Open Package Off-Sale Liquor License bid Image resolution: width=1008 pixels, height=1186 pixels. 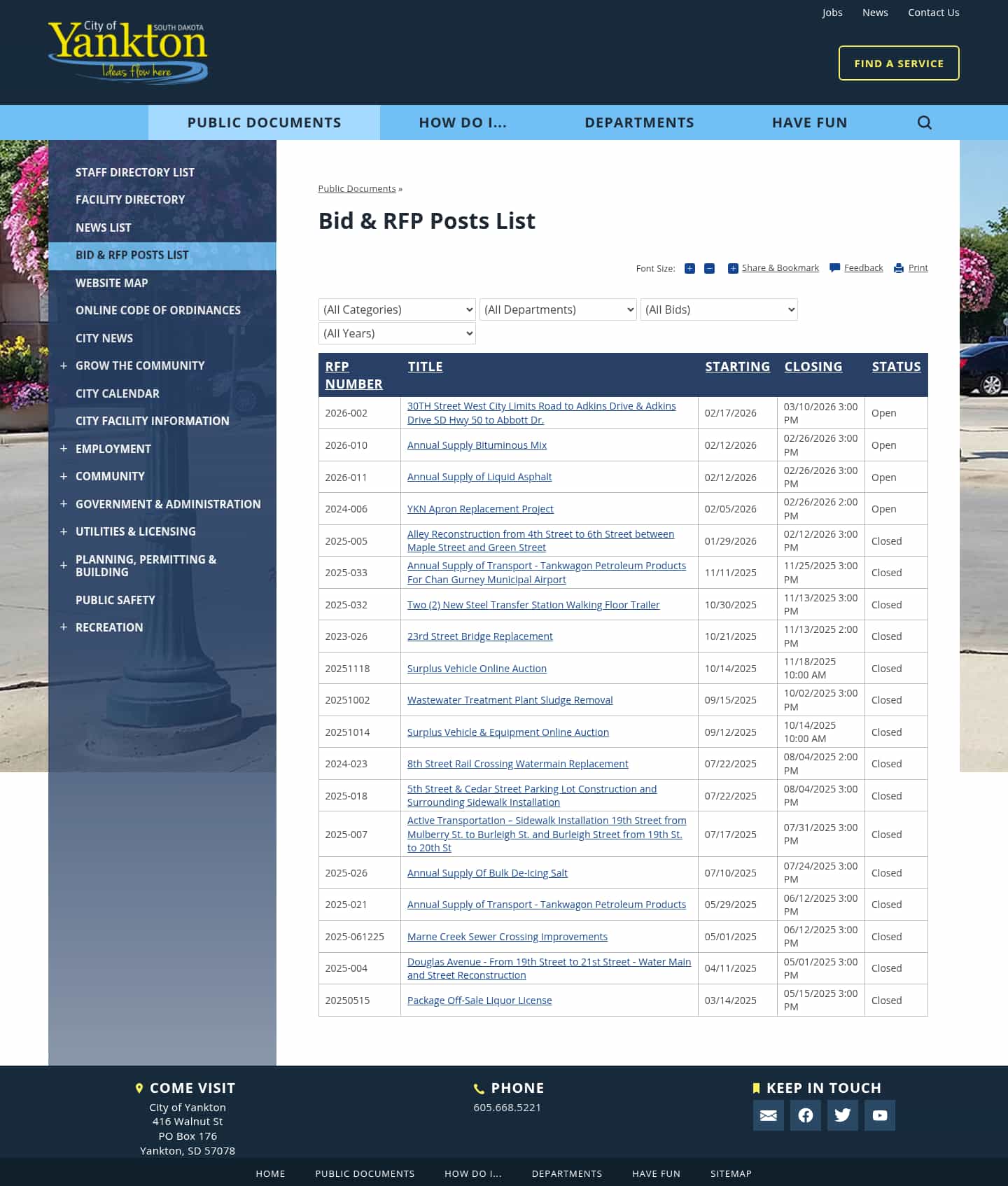coord(479,1000)
